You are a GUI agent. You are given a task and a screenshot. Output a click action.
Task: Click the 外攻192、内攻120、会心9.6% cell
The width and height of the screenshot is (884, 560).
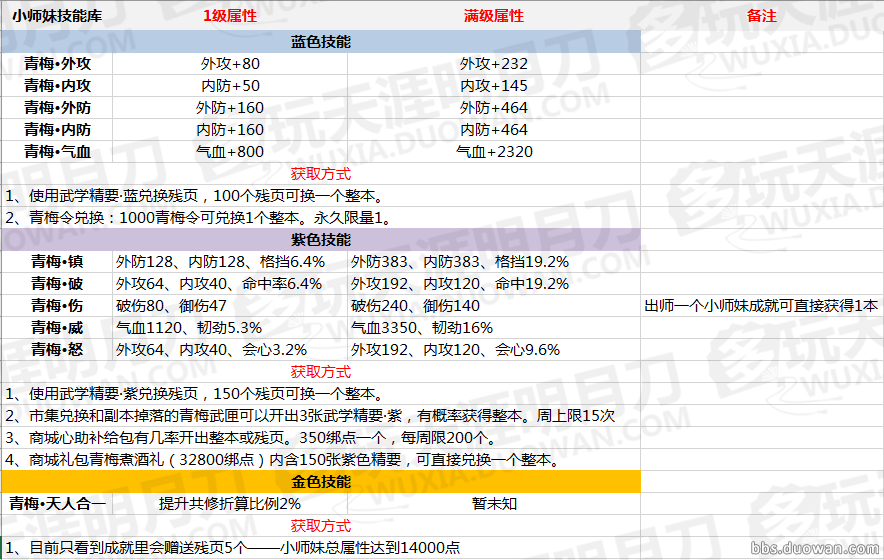pyautogui.click(x=494, y=350)
